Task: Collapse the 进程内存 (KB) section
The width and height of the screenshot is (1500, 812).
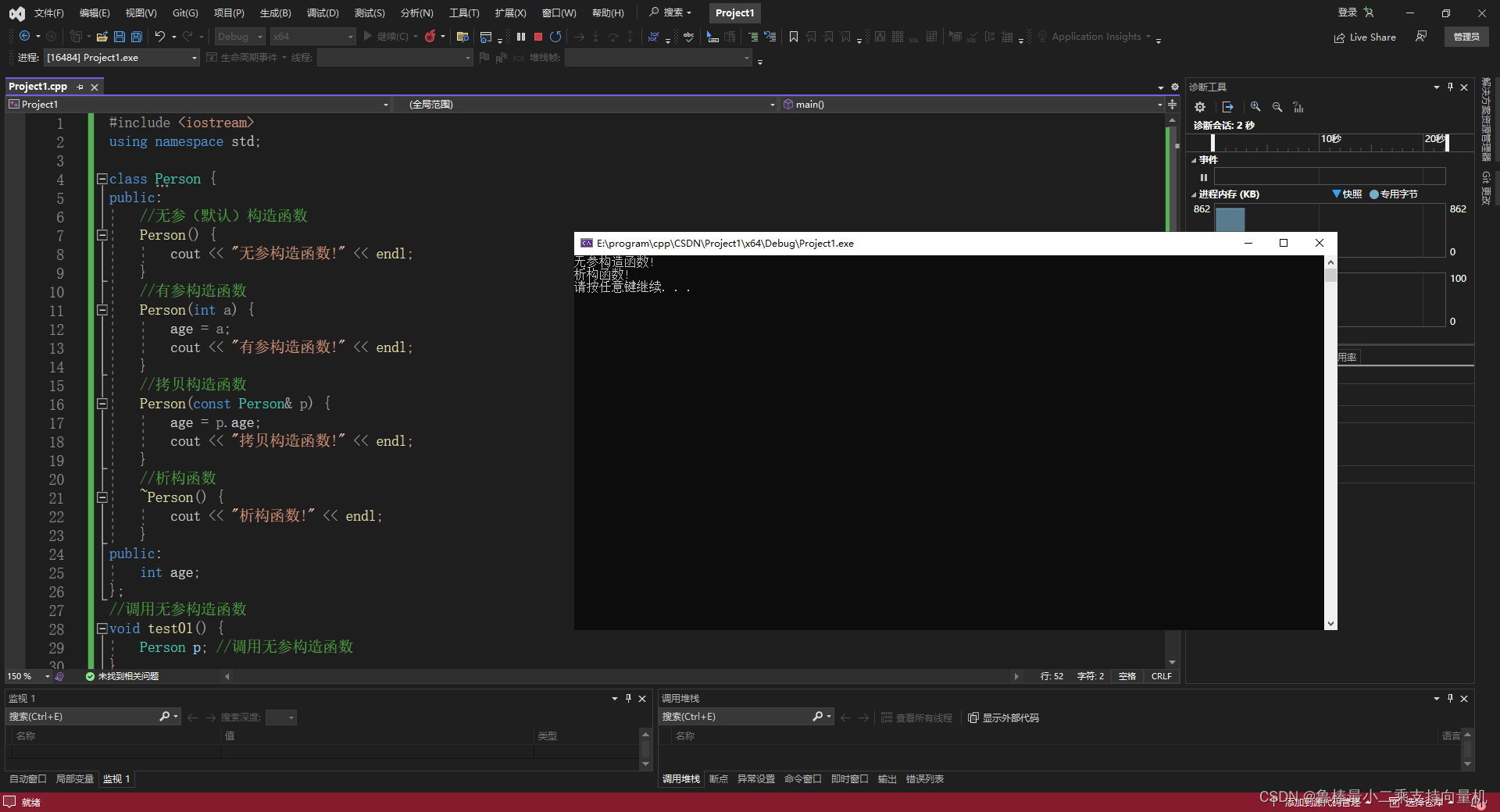Action: pyautogui.click(x=1194, y=194)
